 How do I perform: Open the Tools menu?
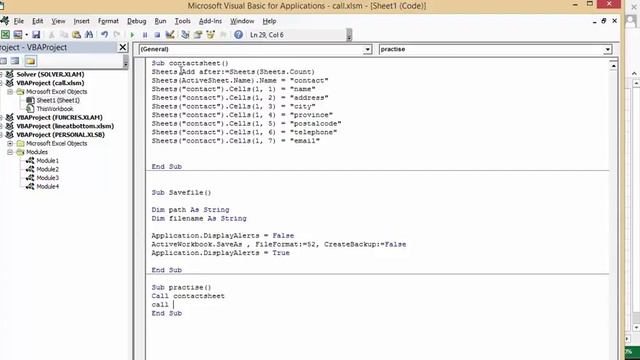(182, 21)
